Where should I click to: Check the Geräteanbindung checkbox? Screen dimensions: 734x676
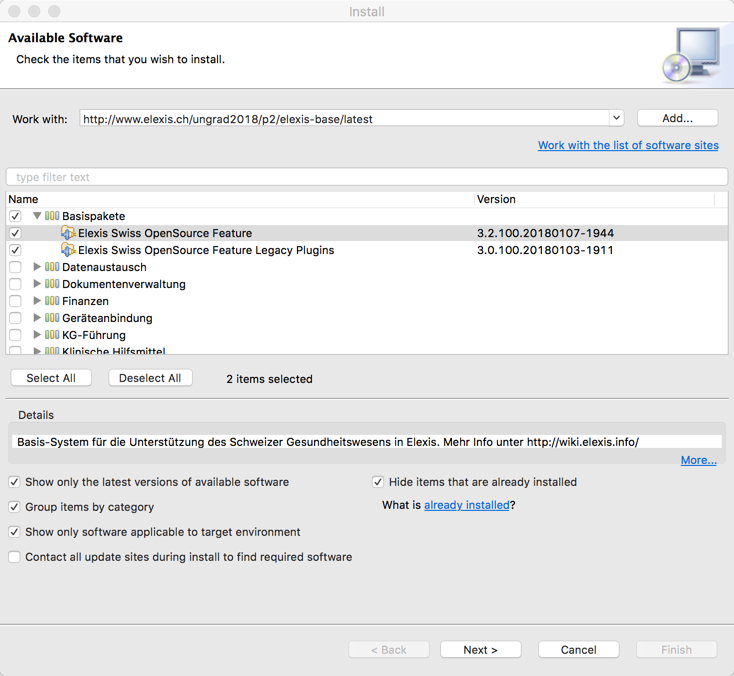15,318
